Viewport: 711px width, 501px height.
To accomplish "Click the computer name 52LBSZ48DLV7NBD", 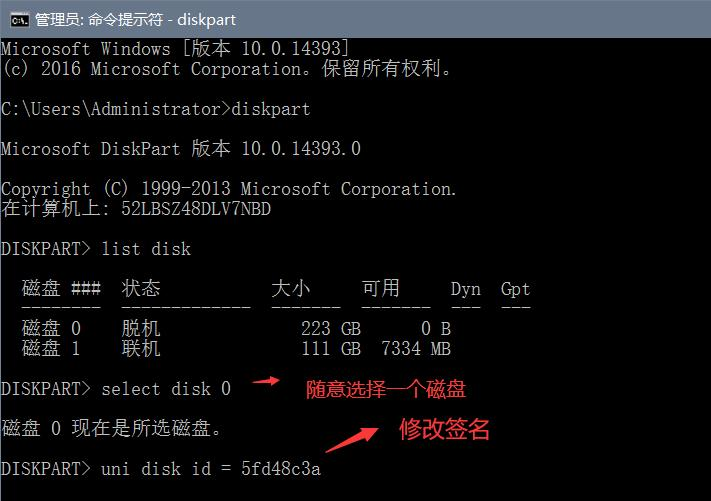I will coord(196,209).
